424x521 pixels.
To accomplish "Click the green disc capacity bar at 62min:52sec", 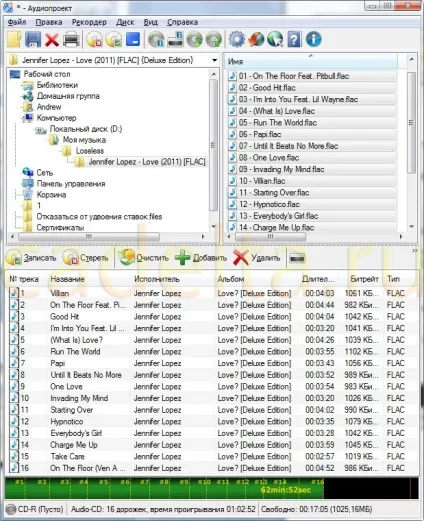I will [164, 488].
